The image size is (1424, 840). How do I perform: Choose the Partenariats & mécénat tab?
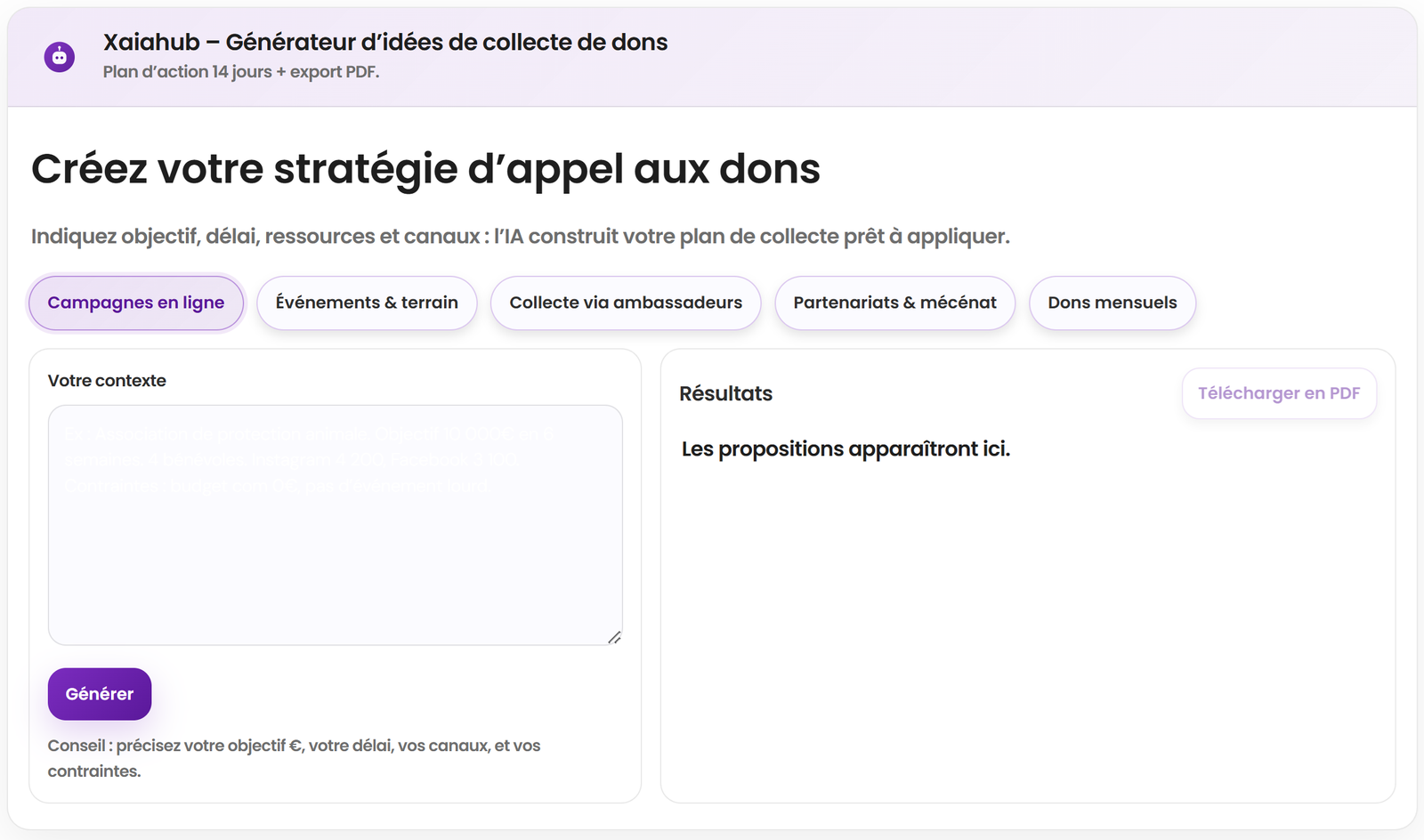click(894, 303)
